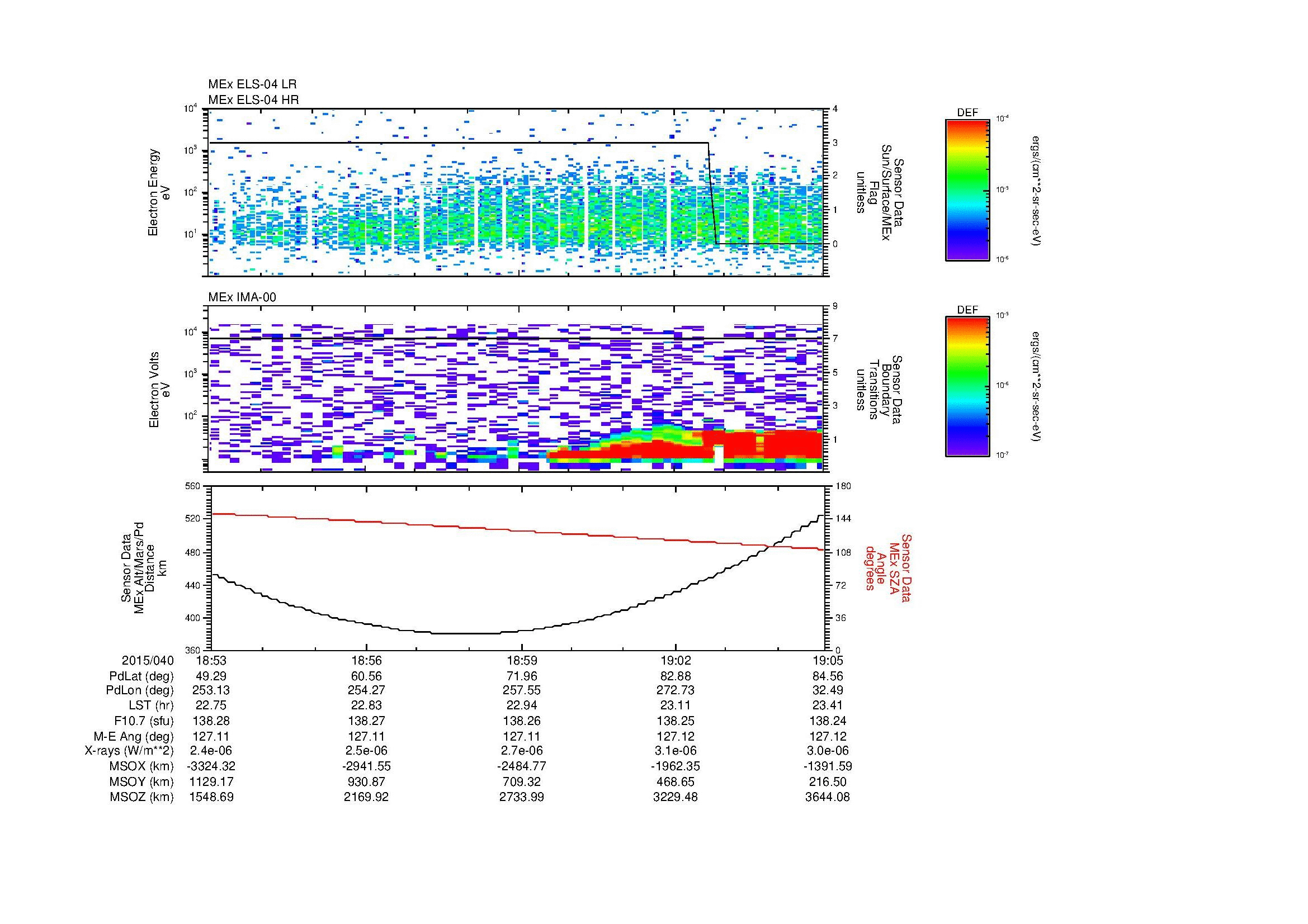Image resolution: width=1308 pixels, height=924 pixels.
Task: Click the time tick label '18:59'
Action: (x=521, y=660)
